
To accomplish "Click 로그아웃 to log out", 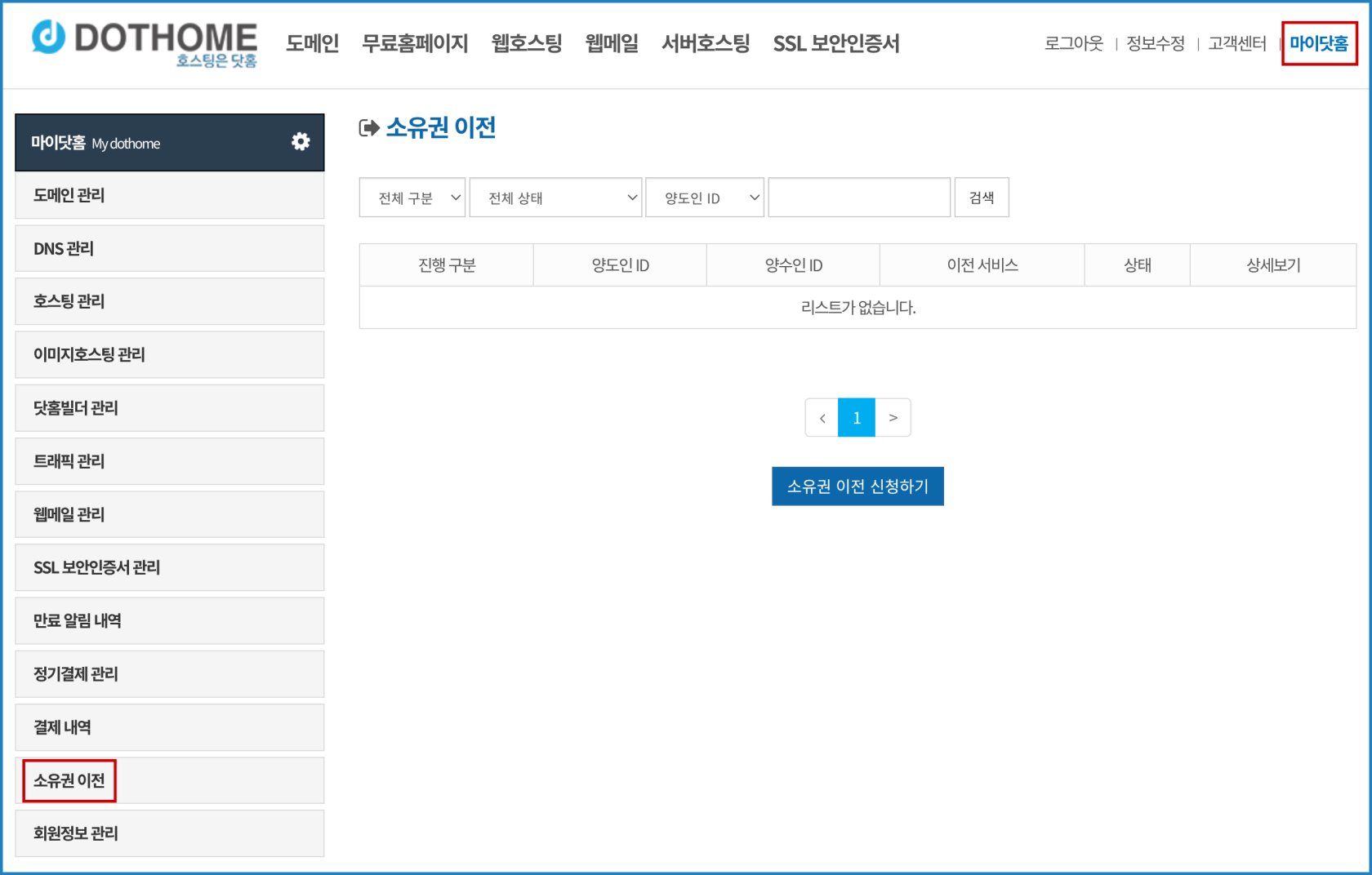I will 1072,44.
